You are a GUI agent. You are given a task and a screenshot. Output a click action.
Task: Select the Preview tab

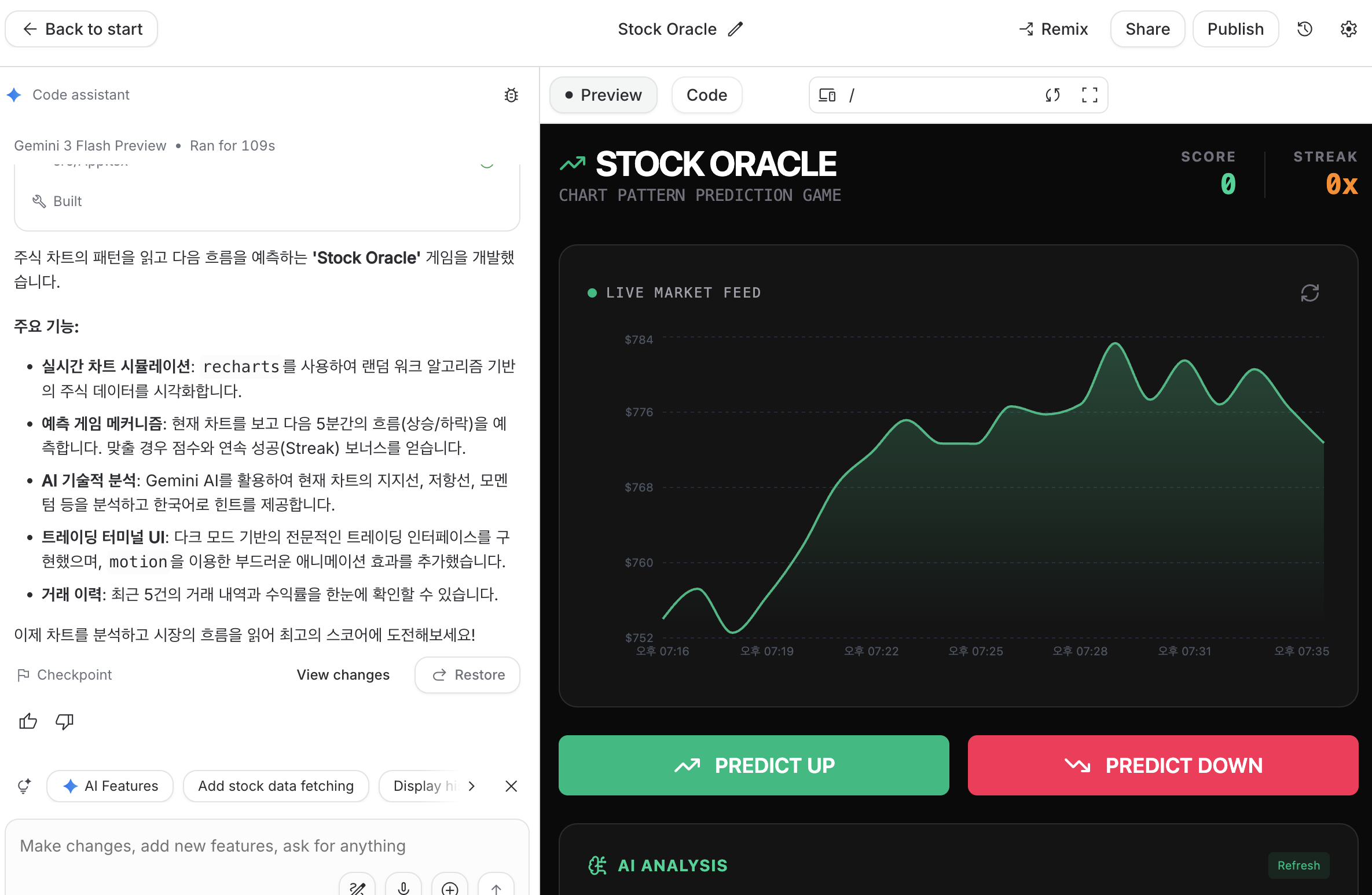(603, 95)
